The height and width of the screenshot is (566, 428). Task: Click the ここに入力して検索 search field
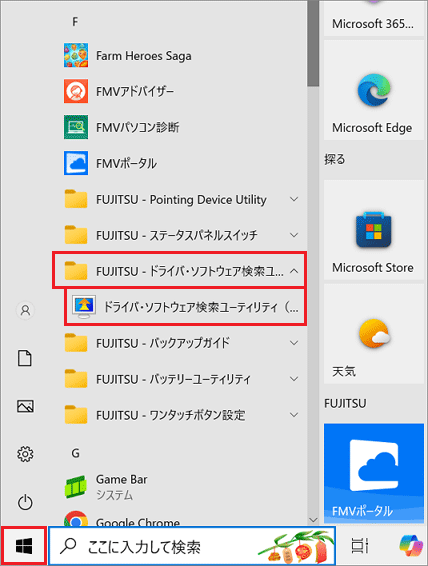pyautogui.click(x=192, y=546)
